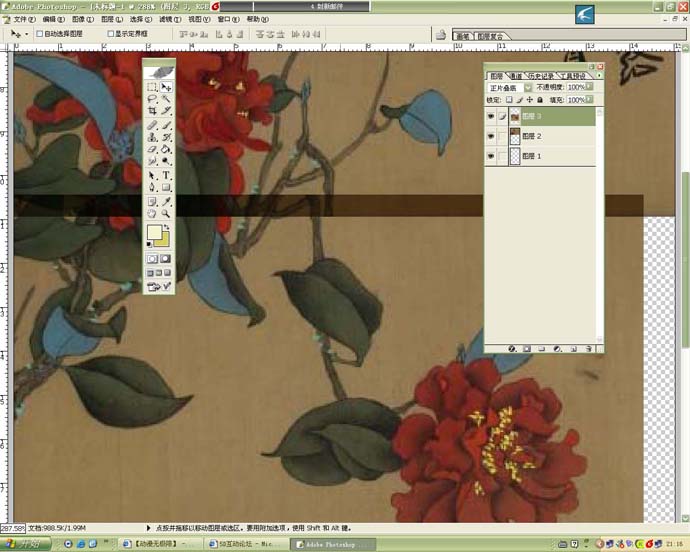
Task: Select the Magic Wand tool
Action: 166,99
